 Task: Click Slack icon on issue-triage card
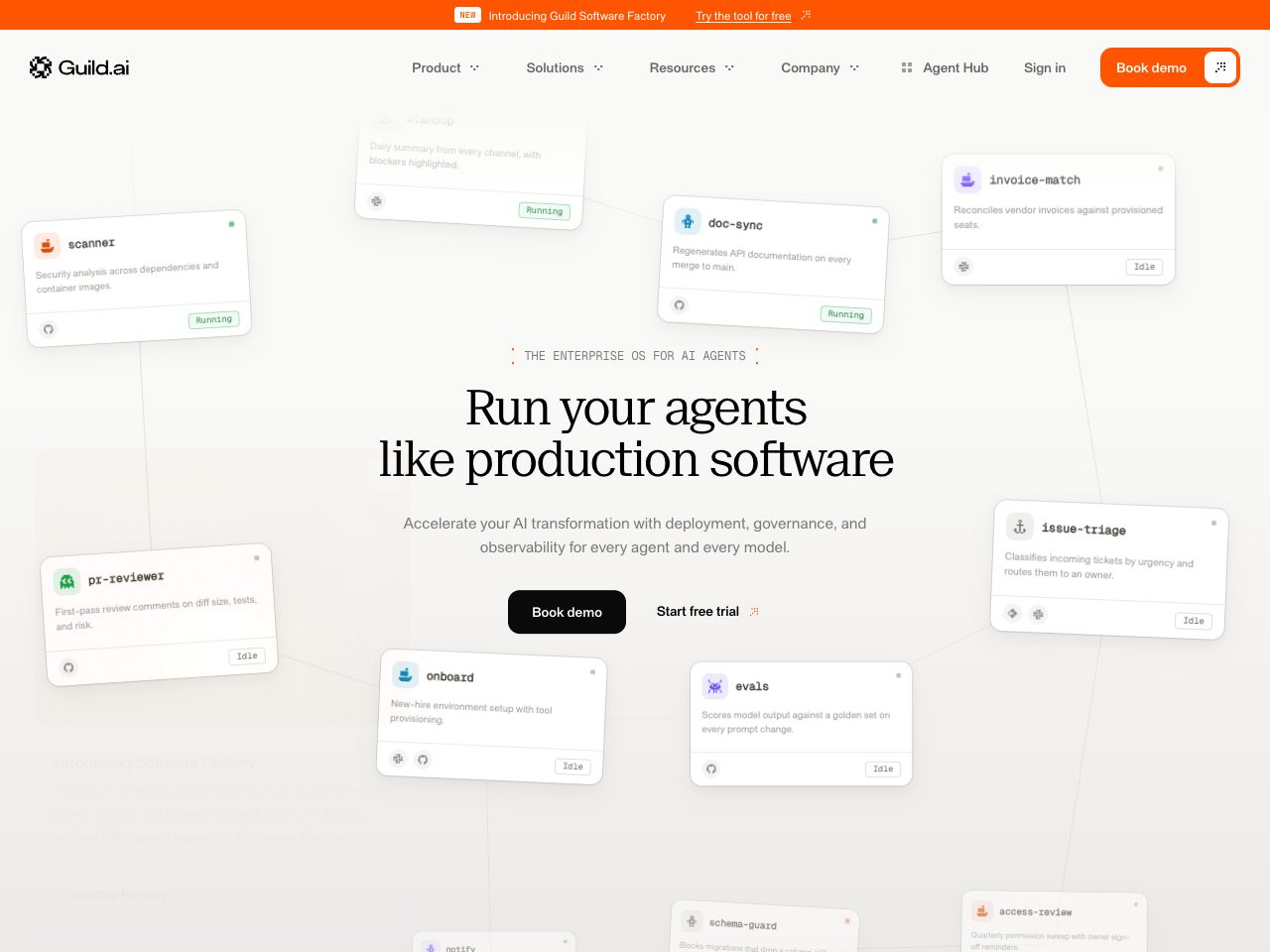[x=1038, y=614]
